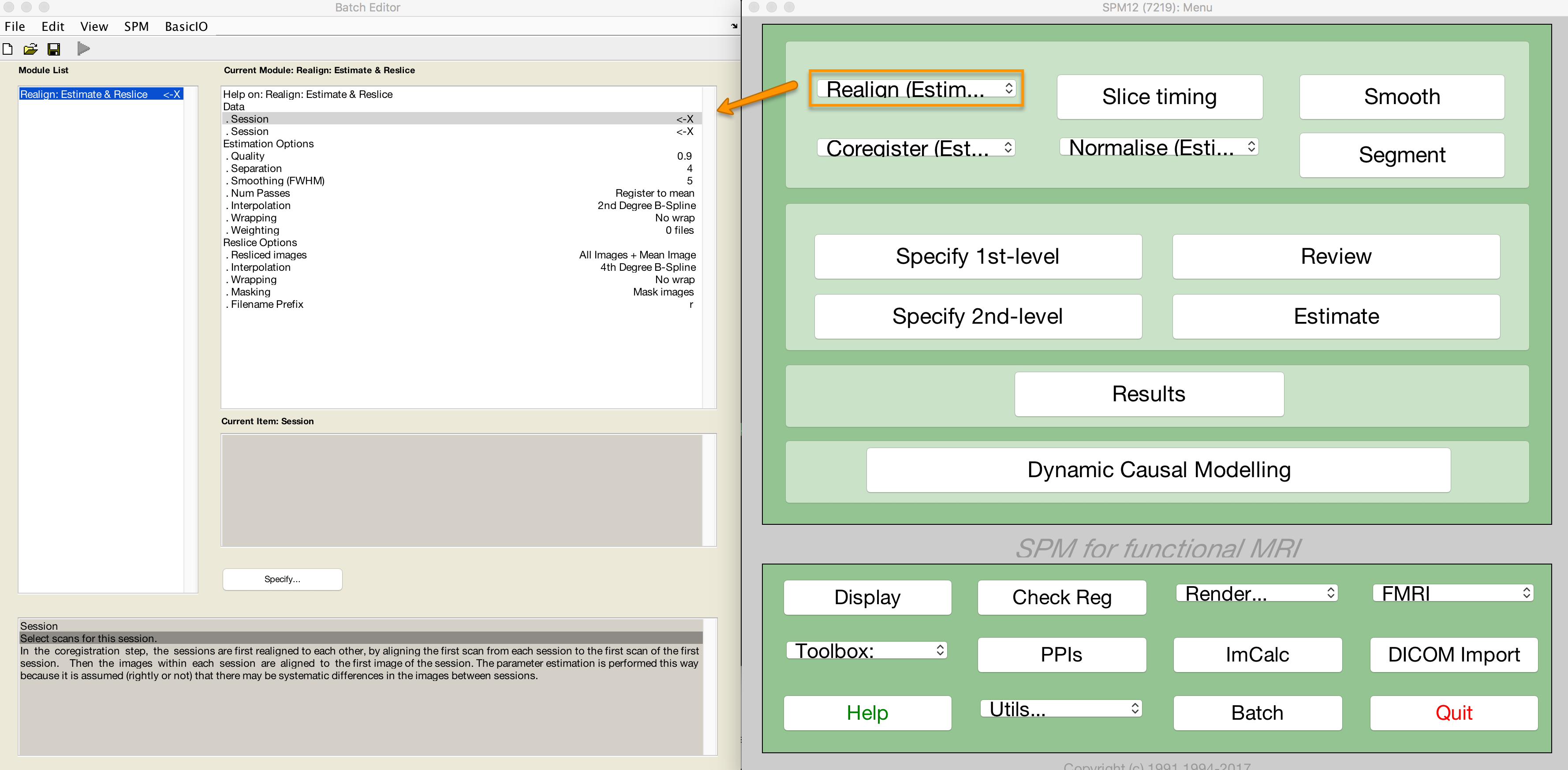Click the Specify 1st-level button
This screenshot has height=770, width=1568.
click(x=978, y=257)
